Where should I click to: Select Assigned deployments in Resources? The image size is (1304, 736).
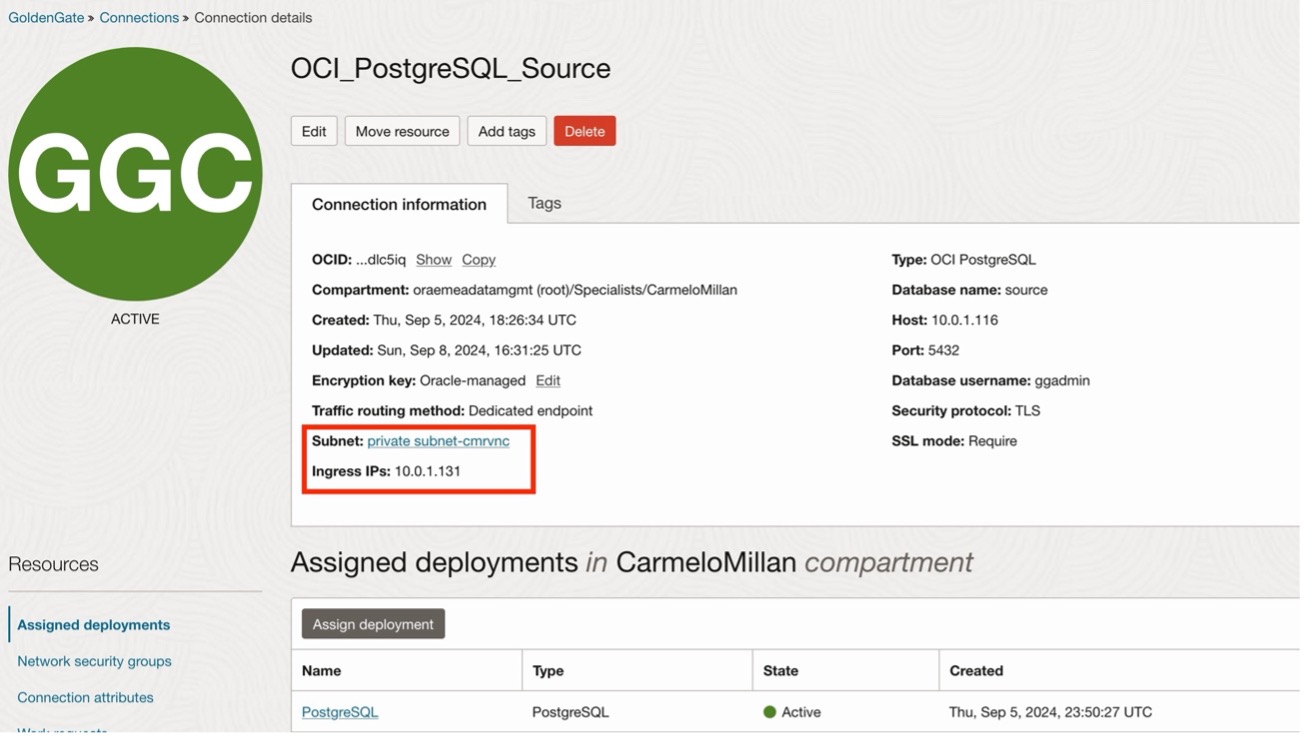94,626
